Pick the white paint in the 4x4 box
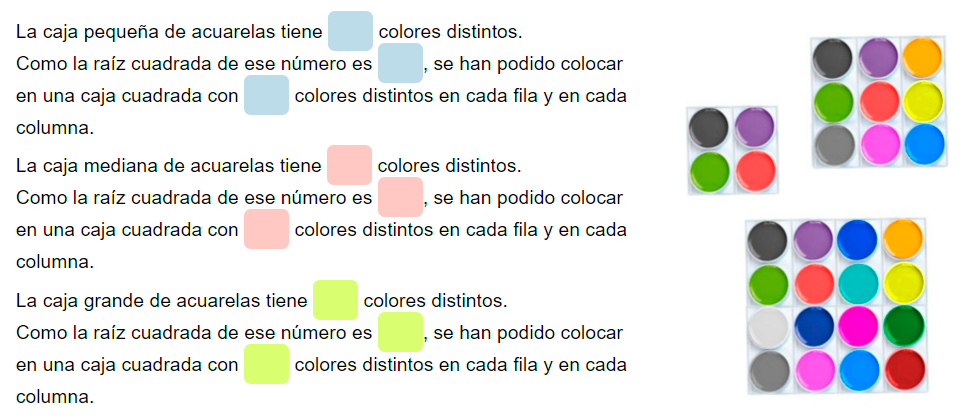961x419 pixels. 768,326
